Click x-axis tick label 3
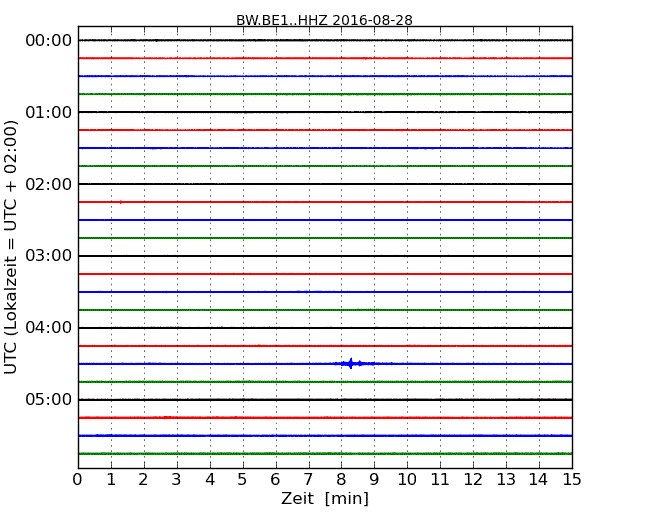Image resolution: width=650 pixels, height=520 pixels. tap(177, 480)
